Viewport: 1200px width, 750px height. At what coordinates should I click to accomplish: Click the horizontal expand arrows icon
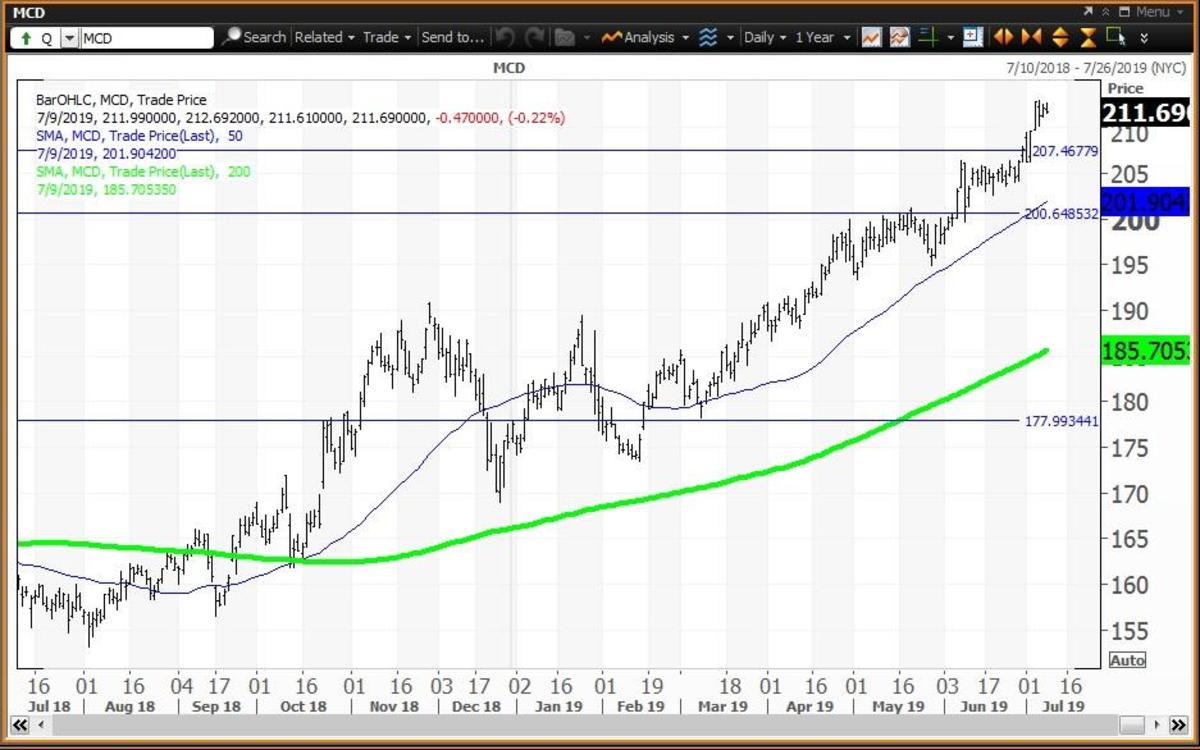(1003, 37)
